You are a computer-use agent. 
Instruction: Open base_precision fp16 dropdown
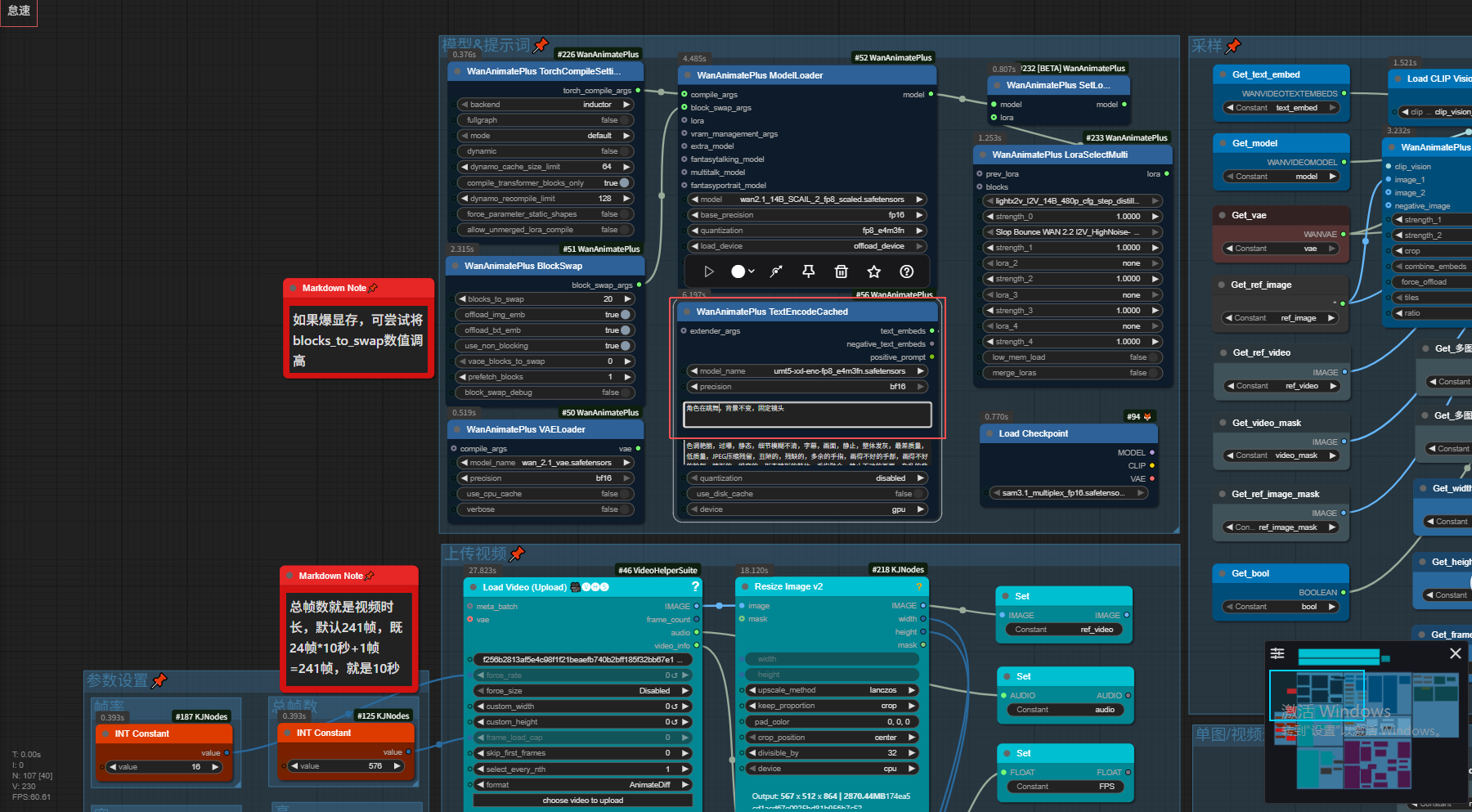pos(807,215)
